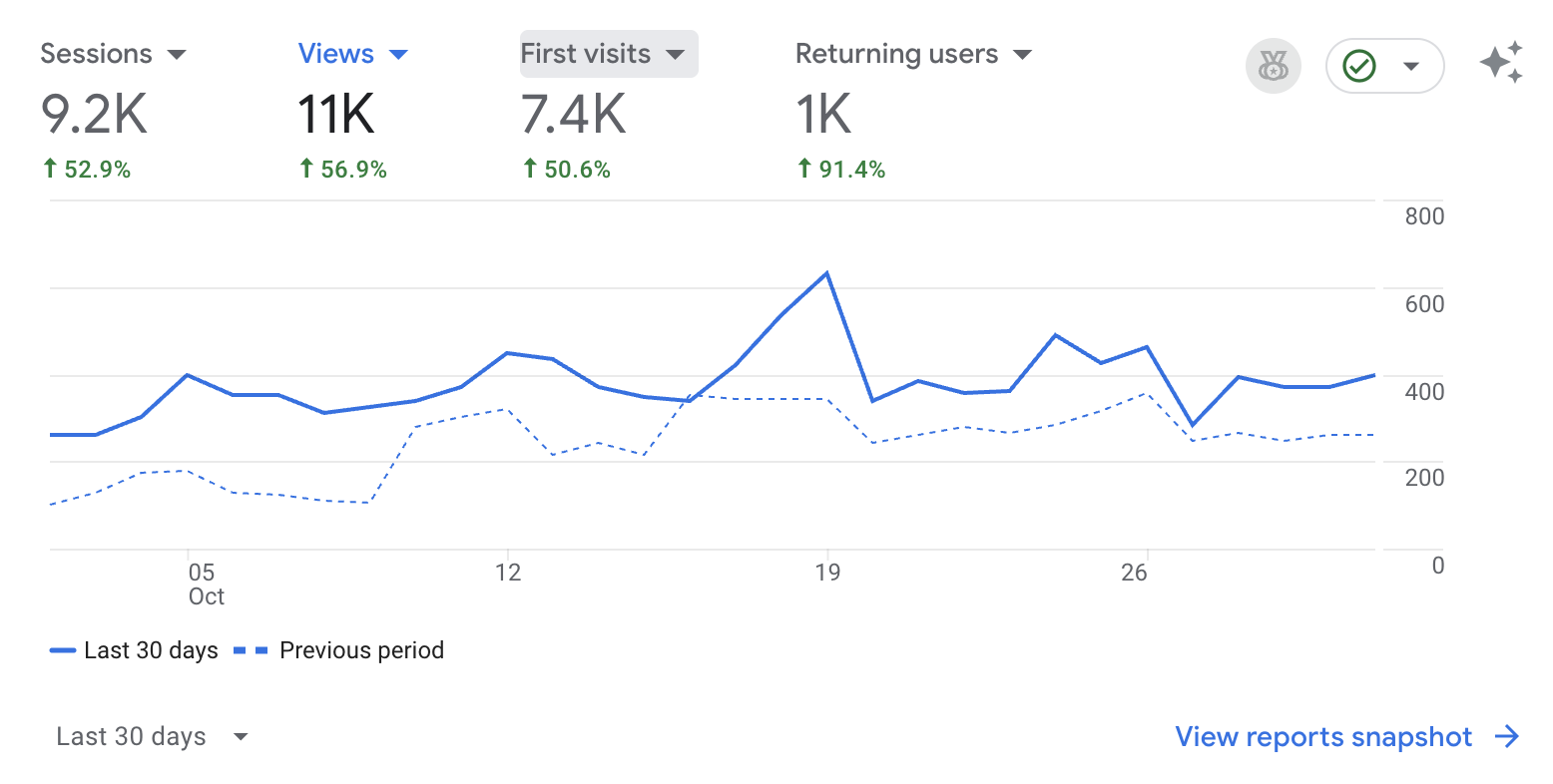1553x784 pixels.
Task: Open the View reports snapshot link
Action: [x=1322, y=737]
